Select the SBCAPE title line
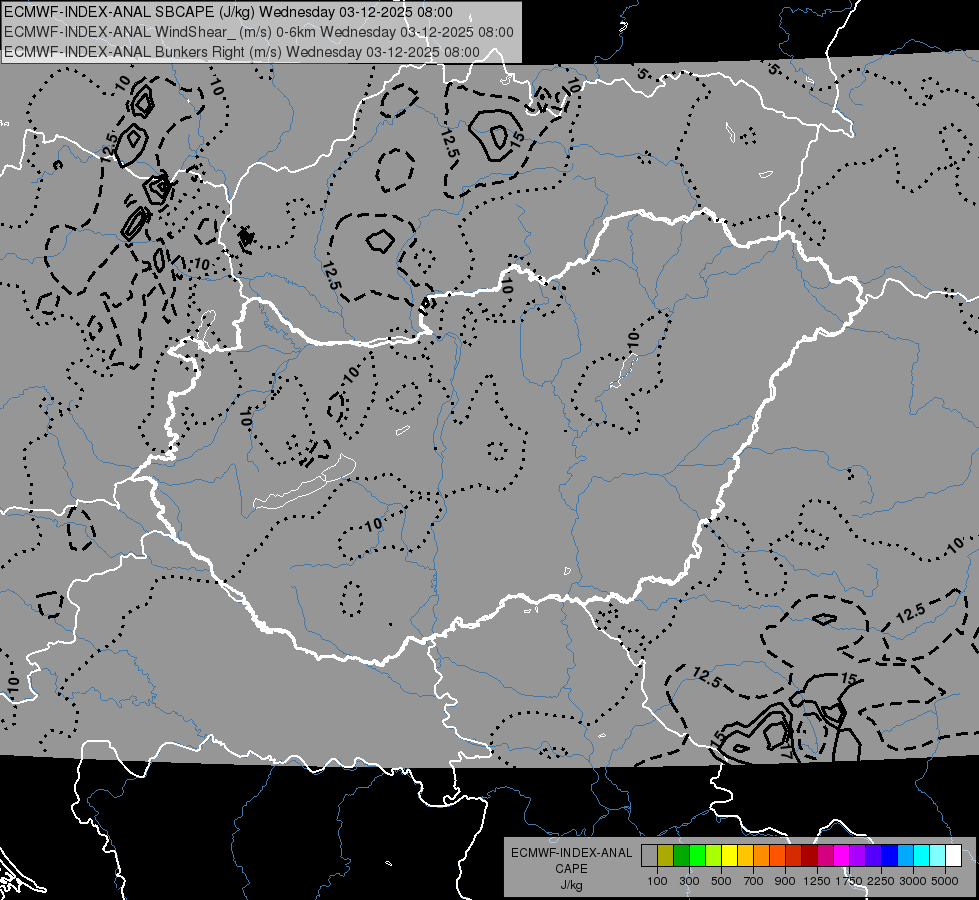Image resolution: width=979 pixels, height=900 pixels. click(x=229, y=12)
